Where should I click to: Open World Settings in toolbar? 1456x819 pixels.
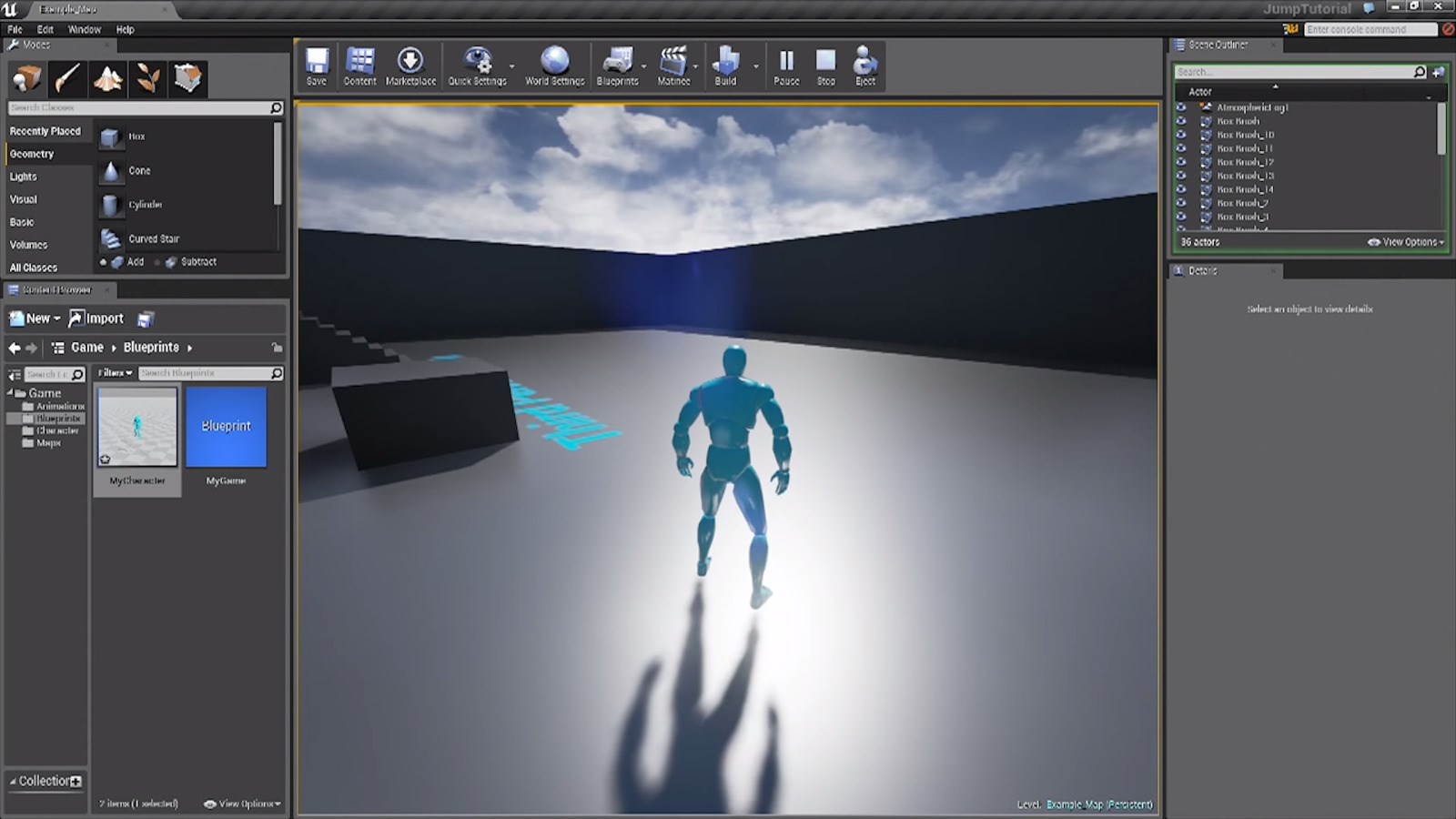click(555, 66)
